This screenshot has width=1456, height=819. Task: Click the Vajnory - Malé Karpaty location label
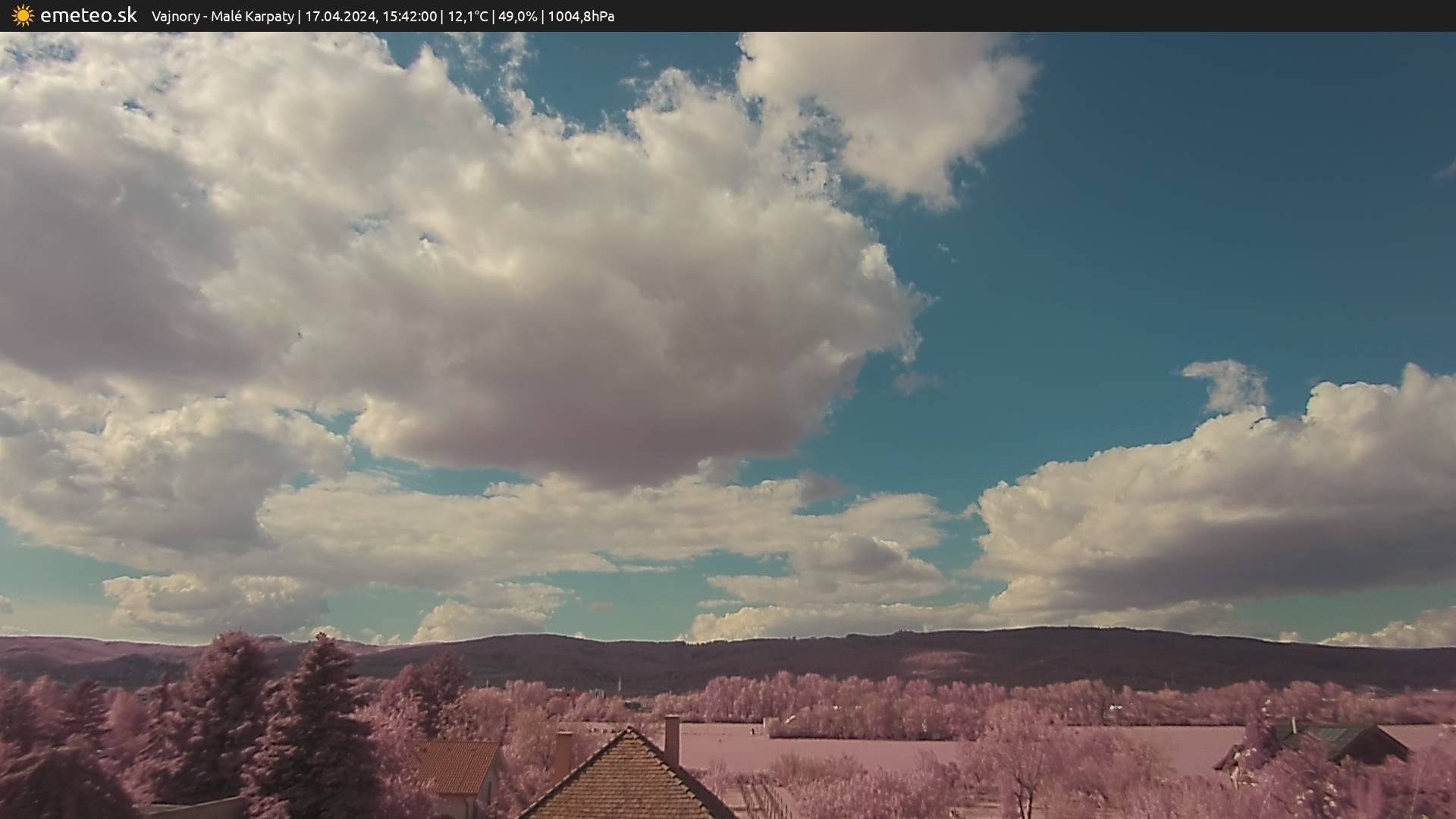pyautogui.click(x=222, y=17)
